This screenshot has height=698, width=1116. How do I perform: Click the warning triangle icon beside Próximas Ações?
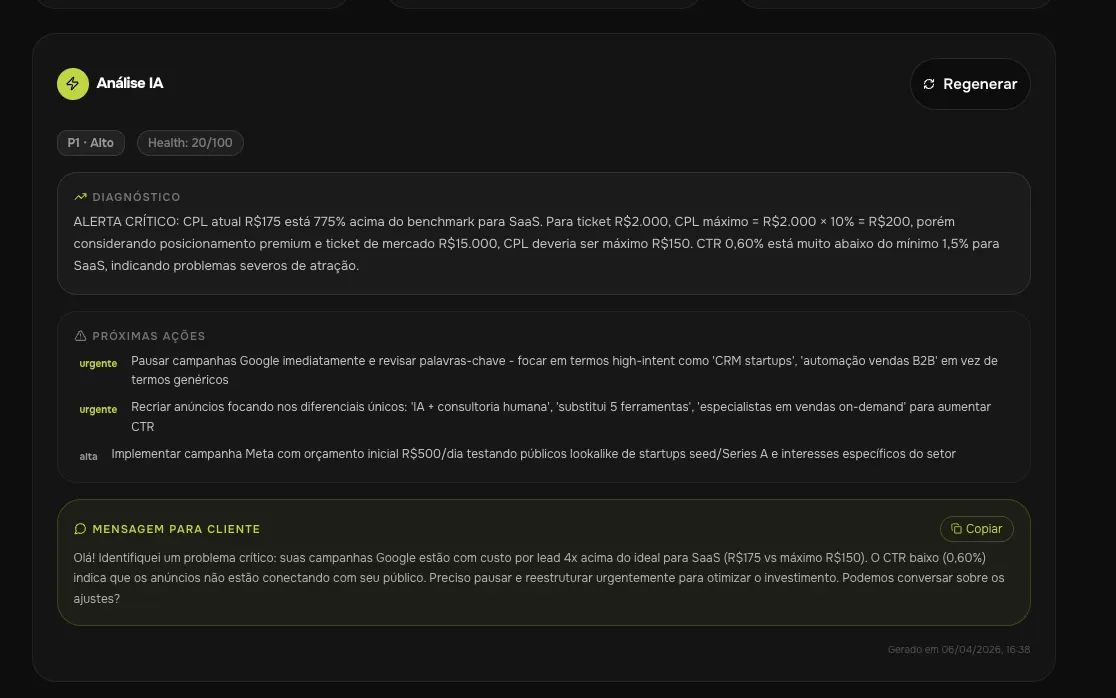click(x=80, y=336)
